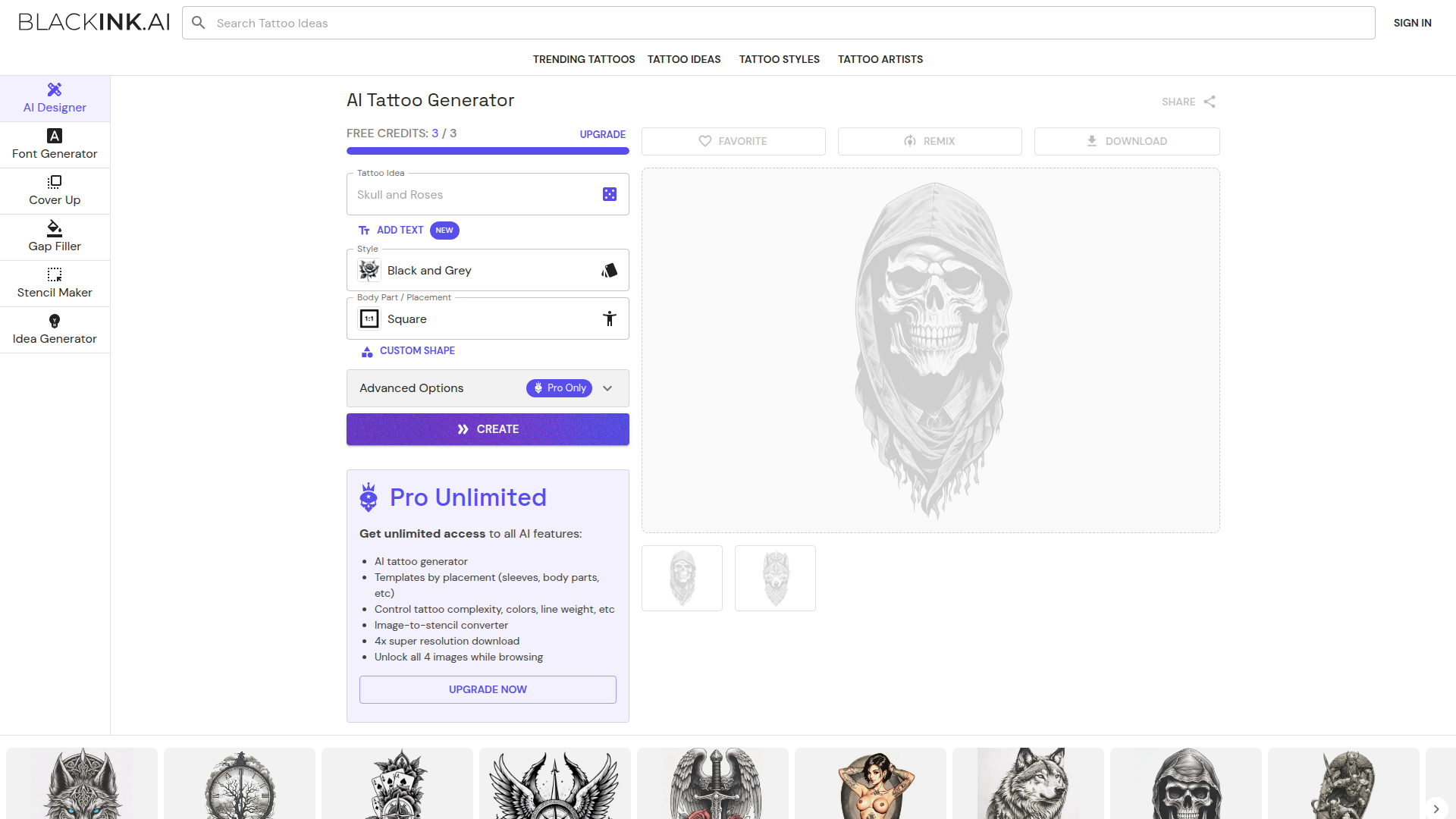Select the AI Designer tool
This screenshot has height=819, width=1456.
[x=54, y=98]
